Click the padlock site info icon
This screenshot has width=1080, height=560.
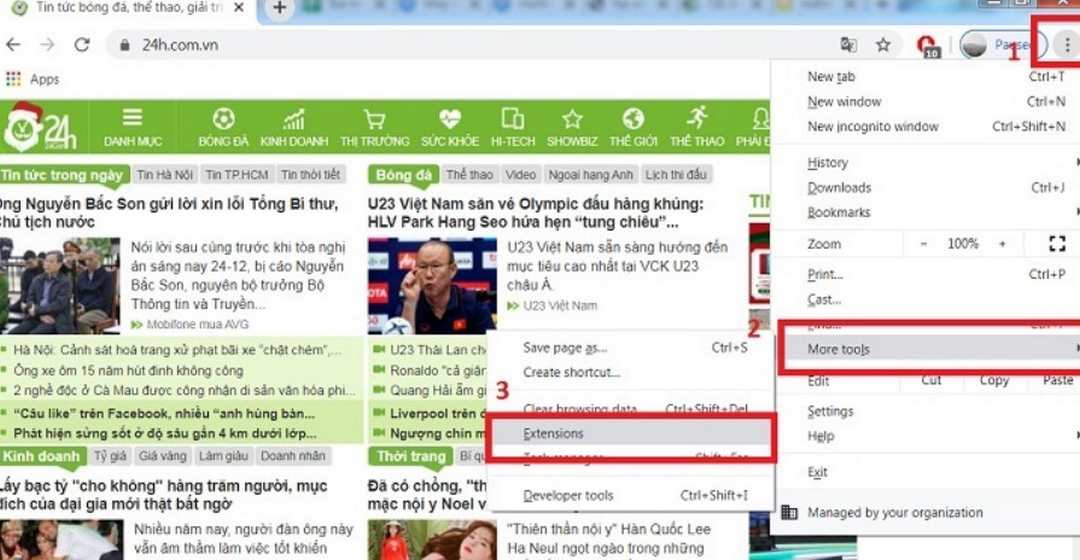click(125, 45)
